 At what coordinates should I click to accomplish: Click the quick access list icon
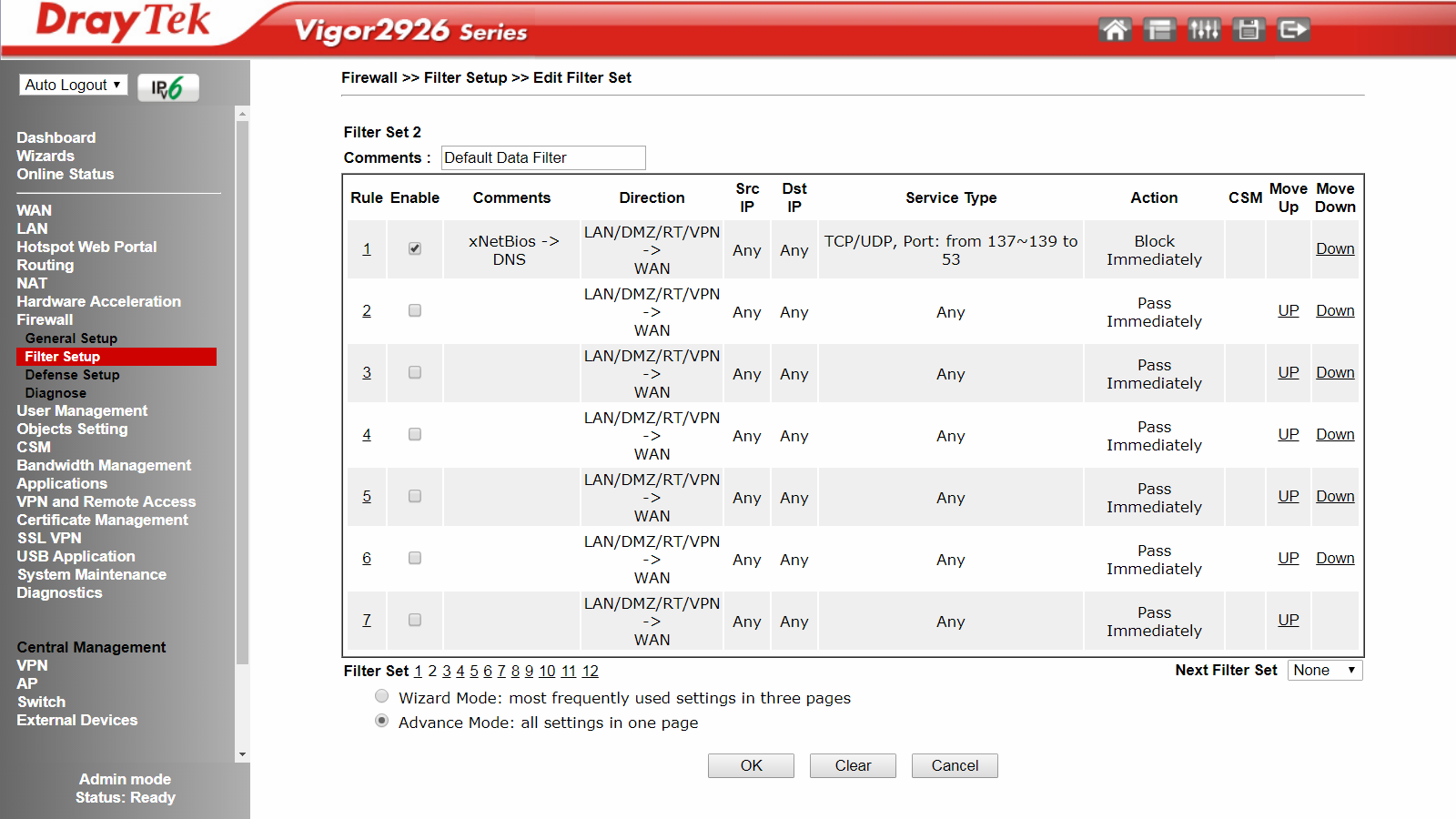(x=1159, y=30)
